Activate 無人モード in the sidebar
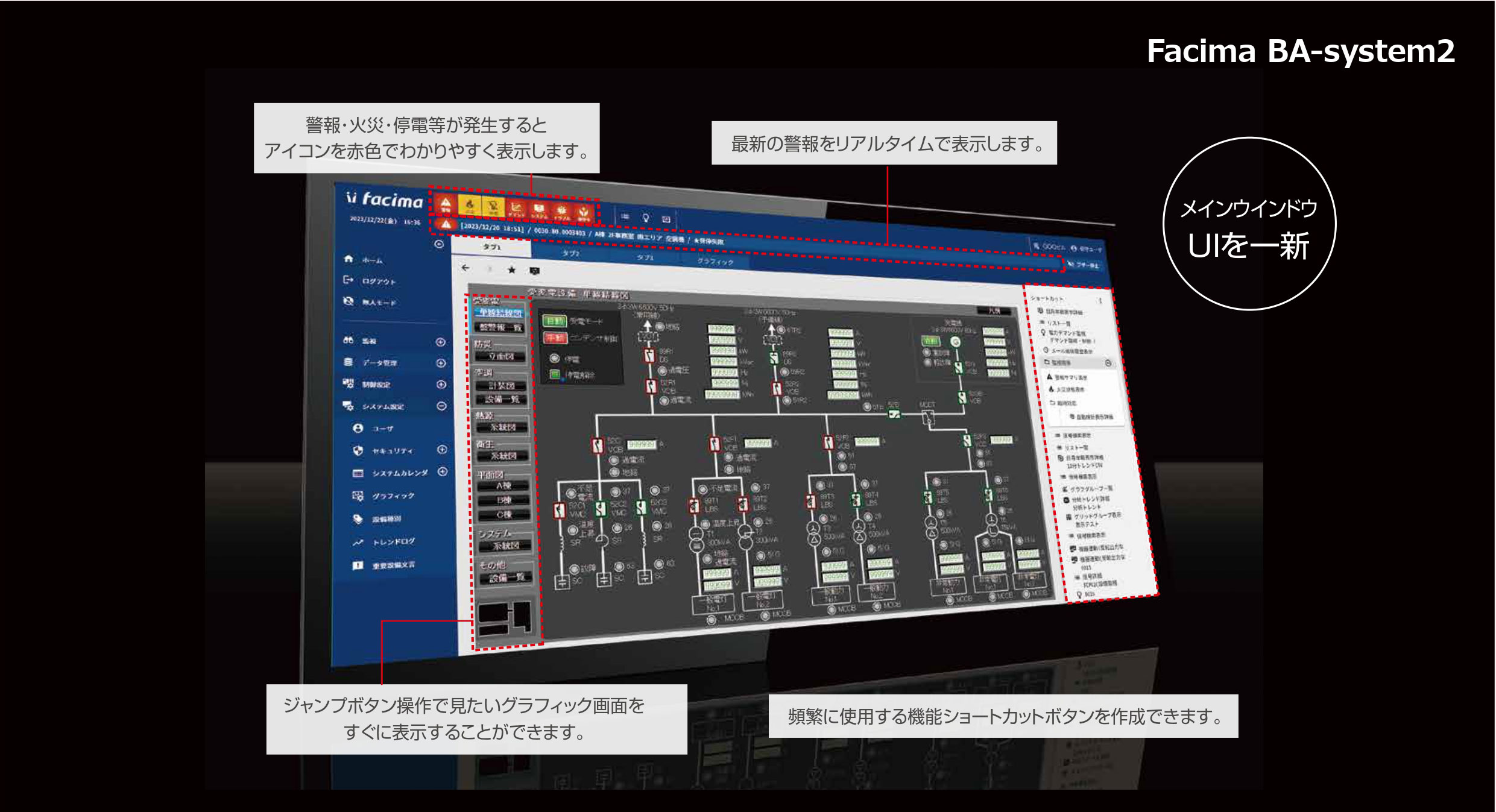 pyautogui.click(x=369, y=301)
